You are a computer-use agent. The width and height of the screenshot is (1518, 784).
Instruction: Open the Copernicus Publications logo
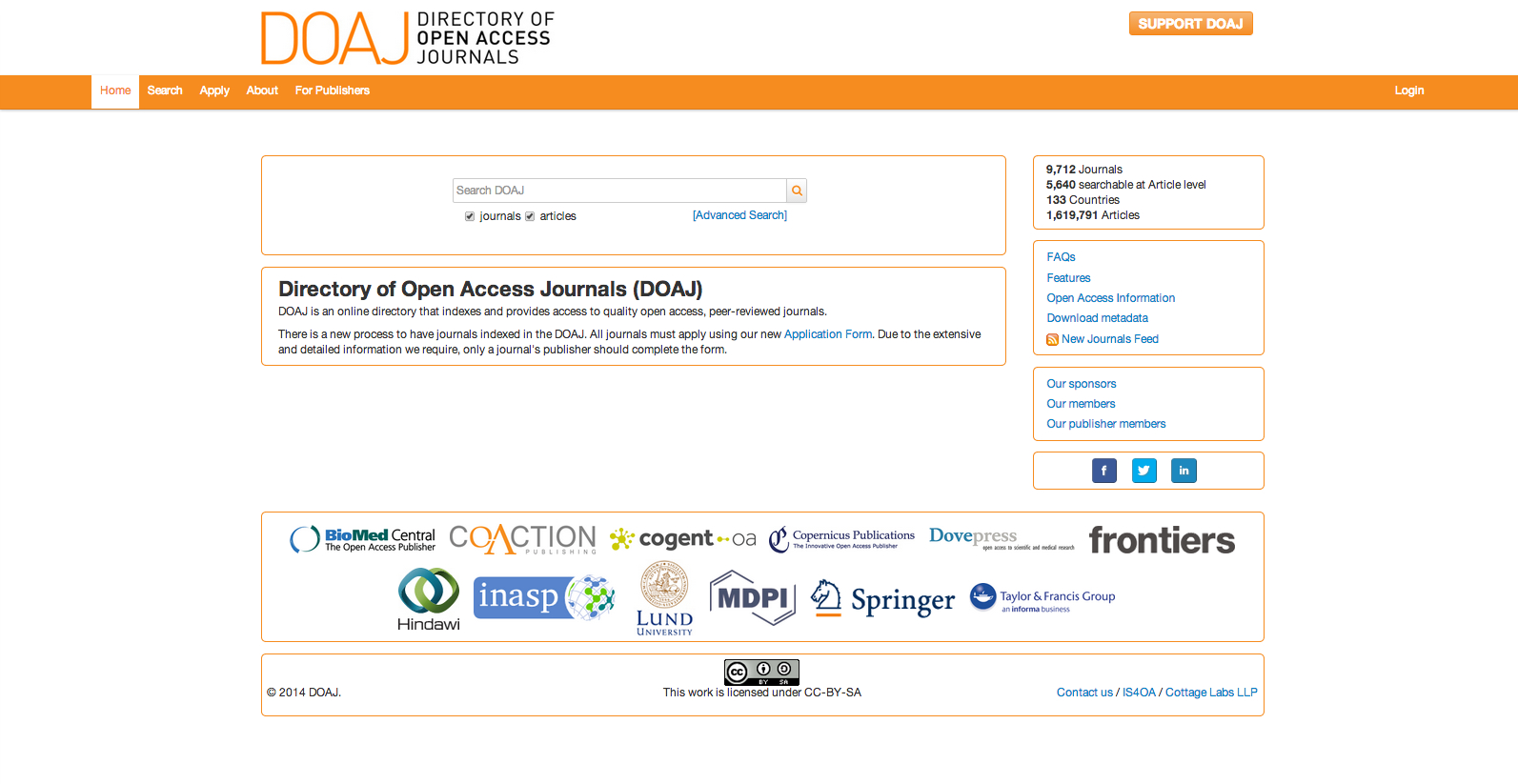coord(841,539)
